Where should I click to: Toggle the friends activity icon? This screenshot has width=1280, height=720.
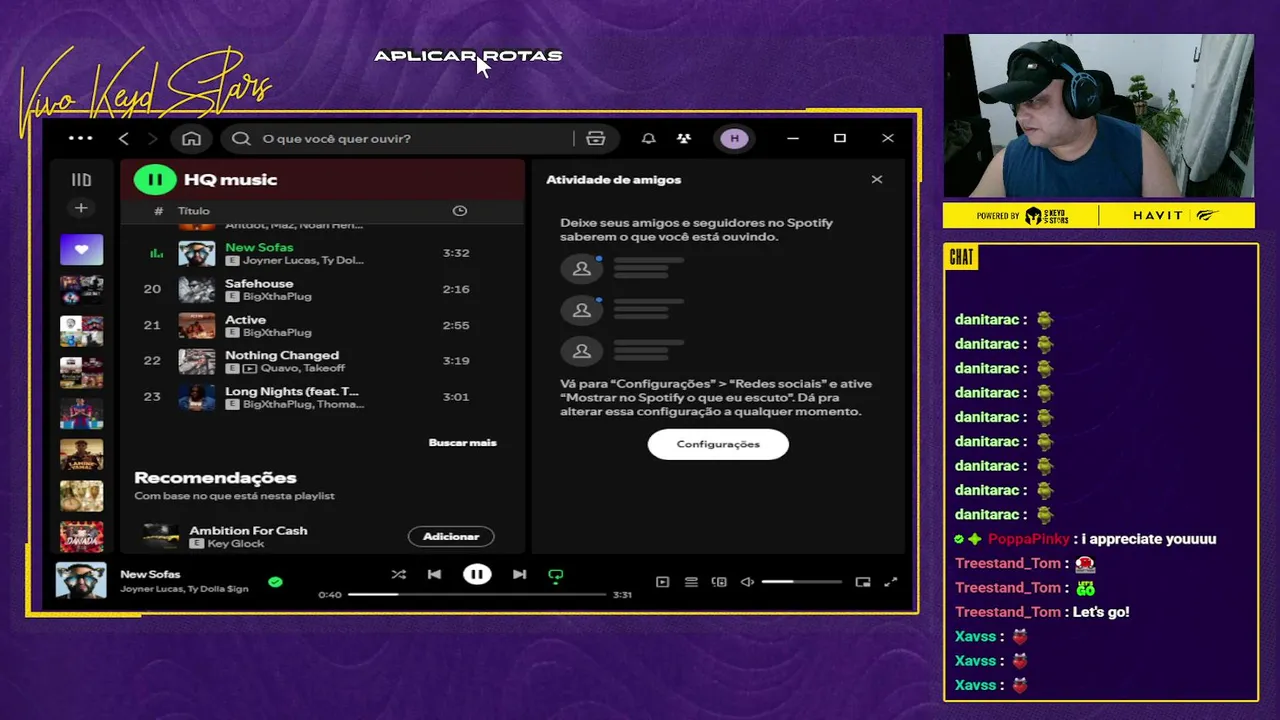684,139
